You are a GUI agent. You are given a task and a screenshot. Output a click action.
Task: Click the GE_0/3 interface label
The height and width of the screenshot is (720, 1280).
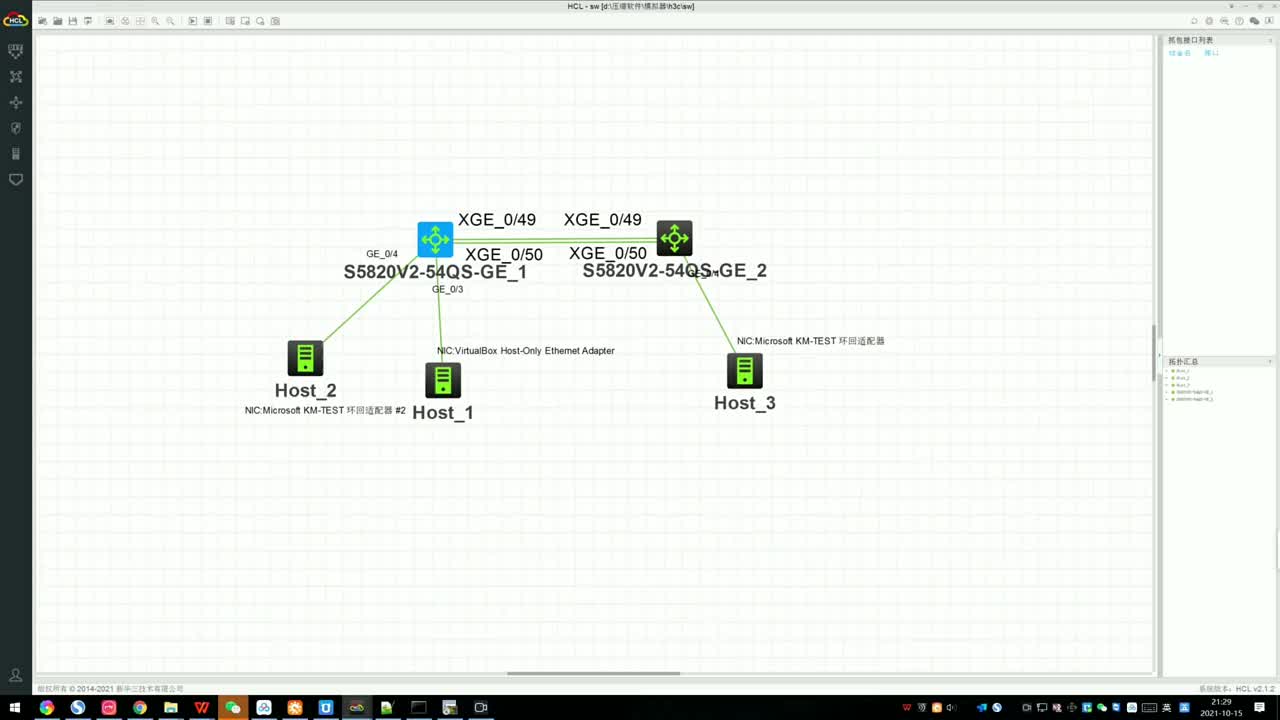[x=447, y=289]
